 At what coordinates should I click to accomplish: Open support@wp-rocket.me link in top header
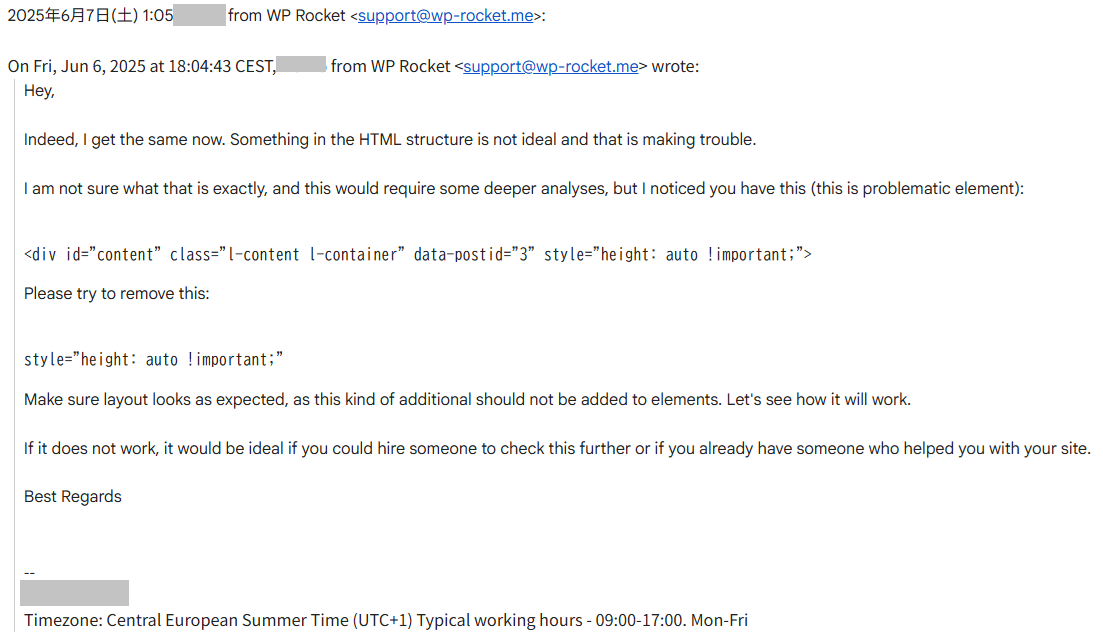point(445,15)
